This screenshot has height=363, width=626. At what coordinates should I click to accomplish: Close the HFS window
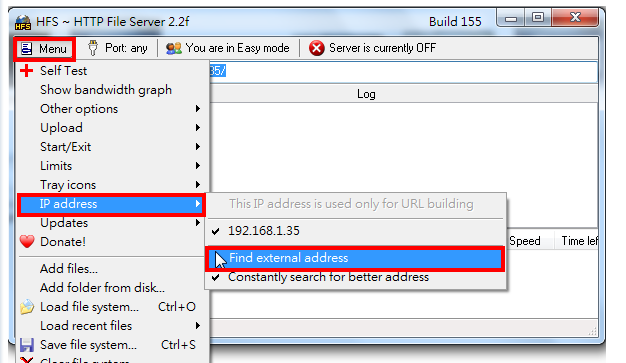click(x=575, y=18)
